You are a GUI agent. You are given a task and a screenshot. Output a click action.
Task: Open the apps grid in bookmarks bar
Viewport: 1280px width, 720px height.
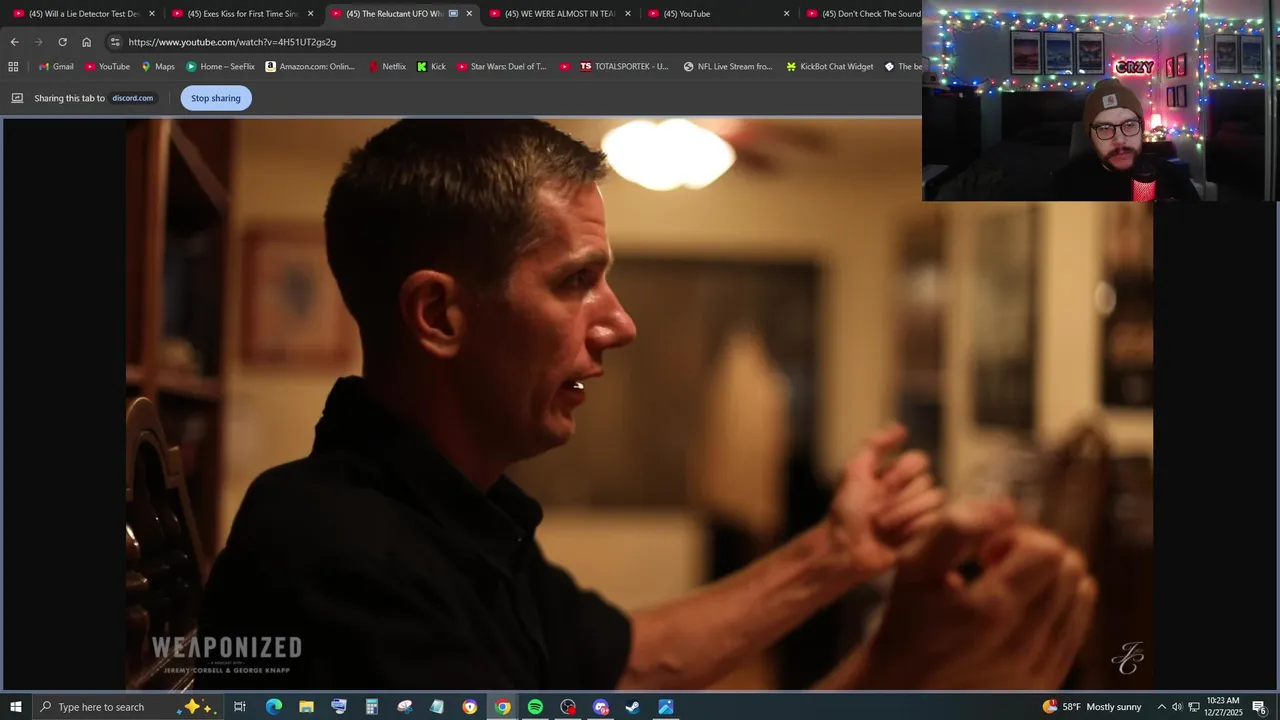[x=13, y=67]
